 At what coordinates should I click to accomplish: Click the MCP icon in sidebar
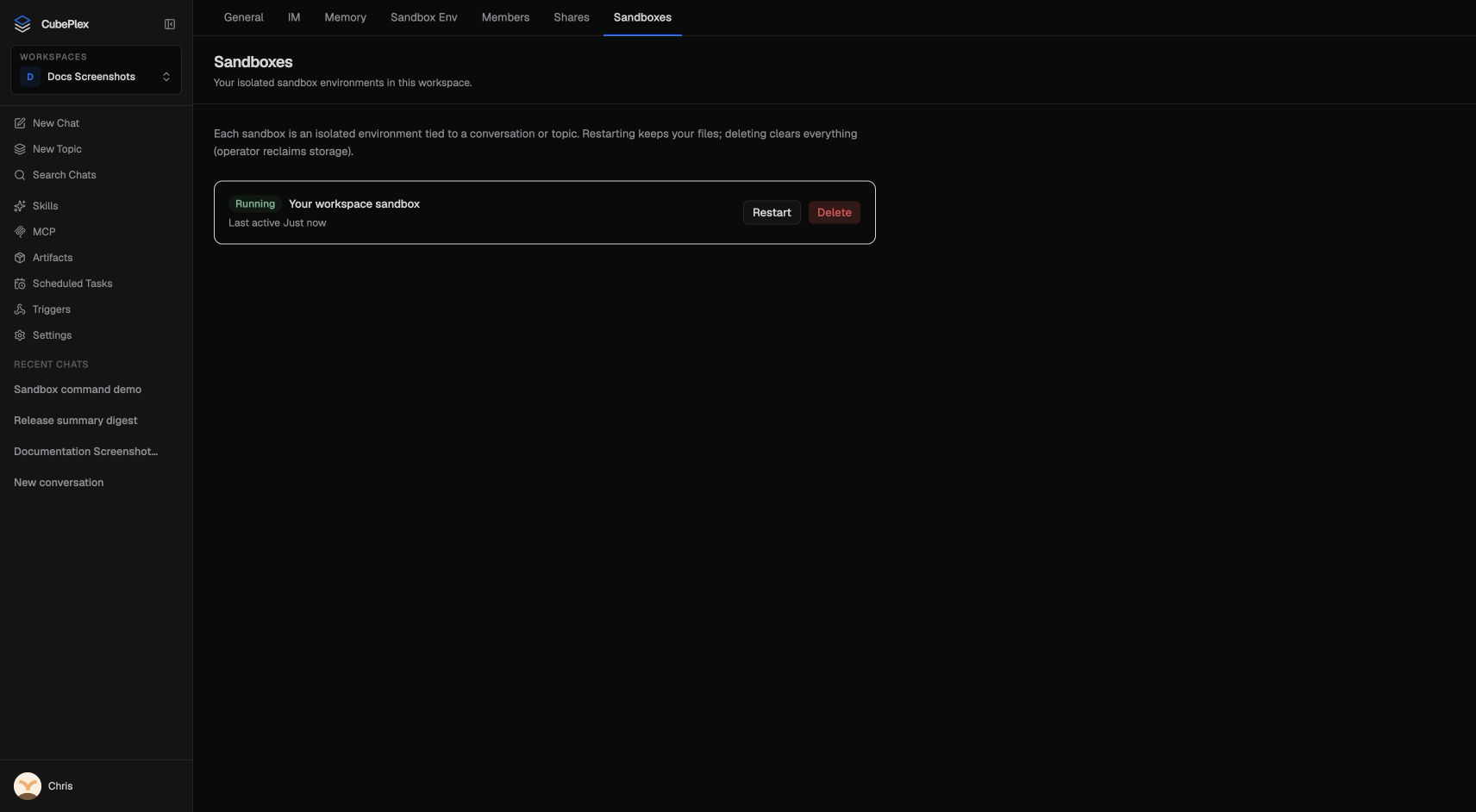pyautogui.click(x=20, y=232)
